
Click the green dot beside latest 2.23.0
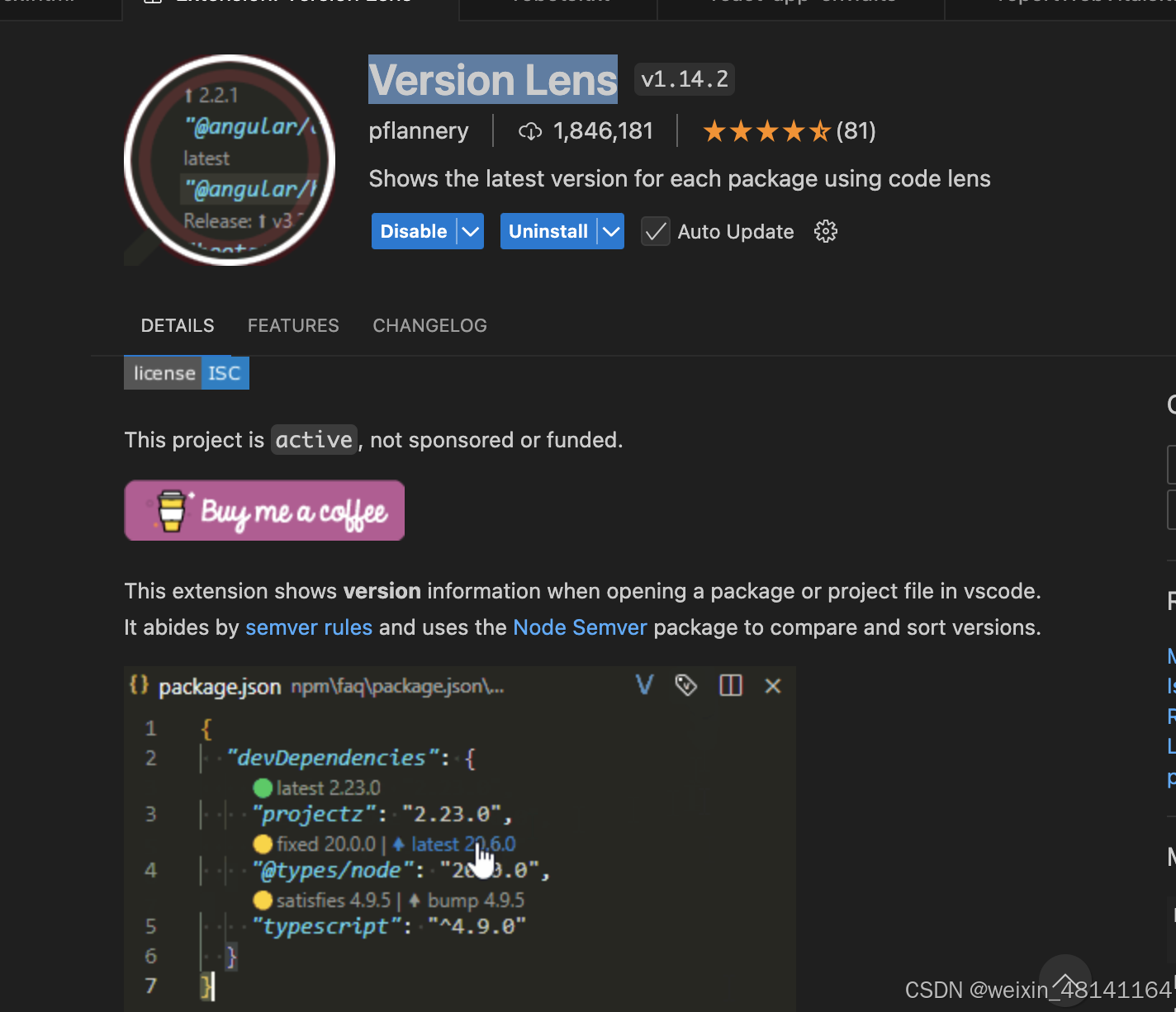click(x=263, y=787)
